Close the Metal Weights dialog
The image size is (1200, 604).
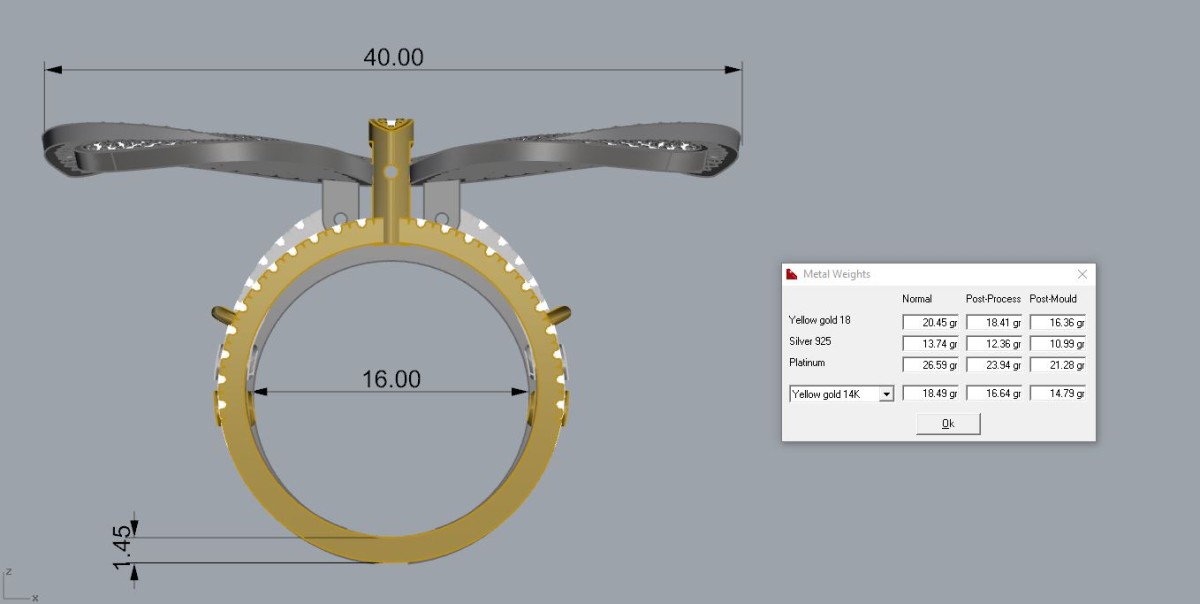coord(1082,274)
